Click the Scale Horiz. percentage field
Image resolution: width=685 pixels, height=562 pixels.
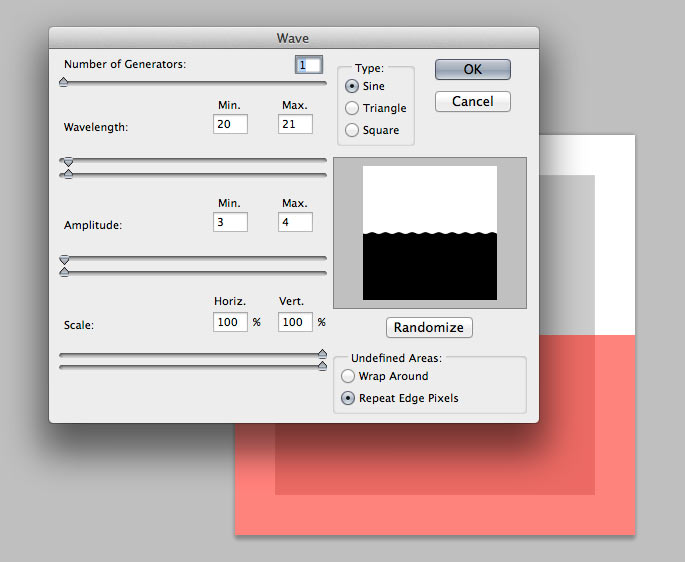(230, 322)
